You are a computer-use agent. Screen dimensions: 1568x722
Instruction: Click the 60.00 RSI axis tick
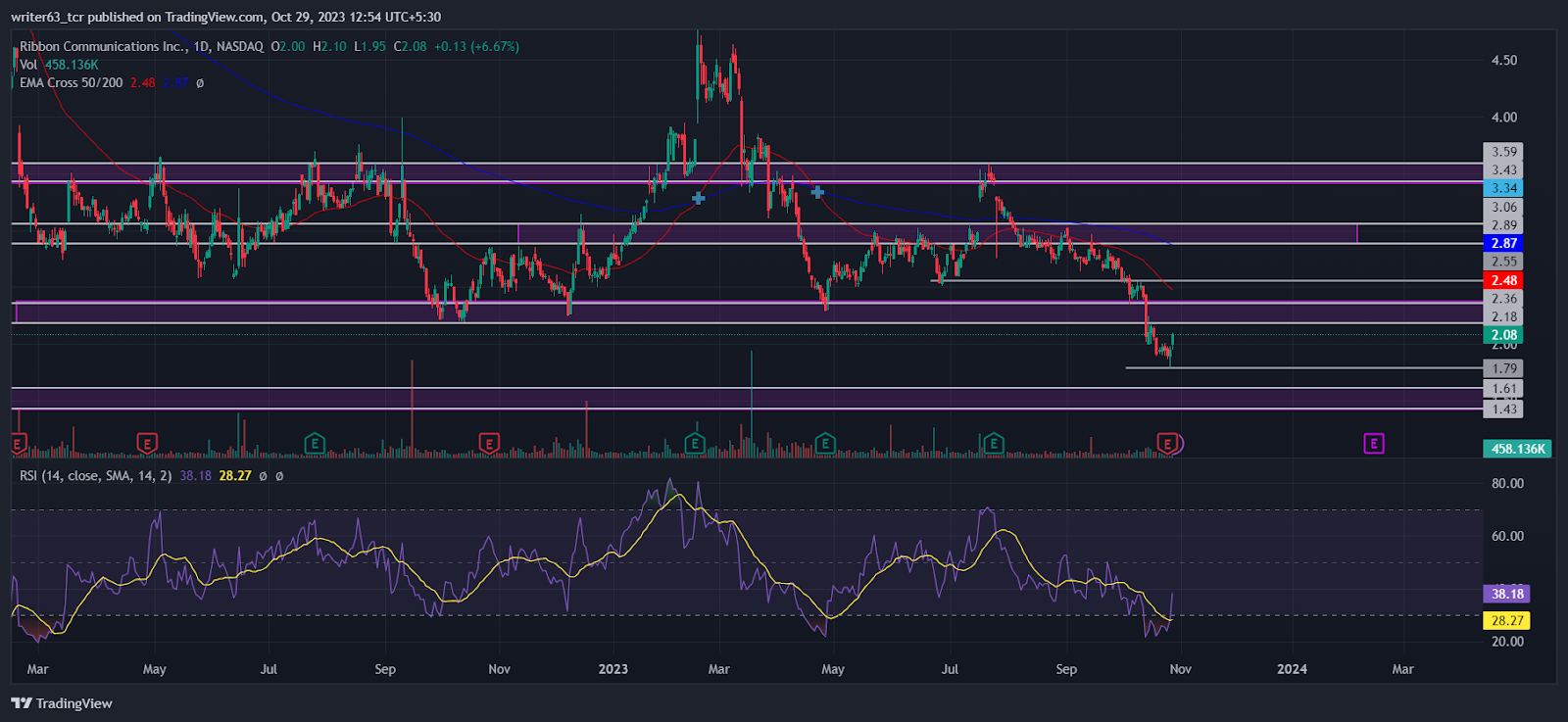[1507, 537]
